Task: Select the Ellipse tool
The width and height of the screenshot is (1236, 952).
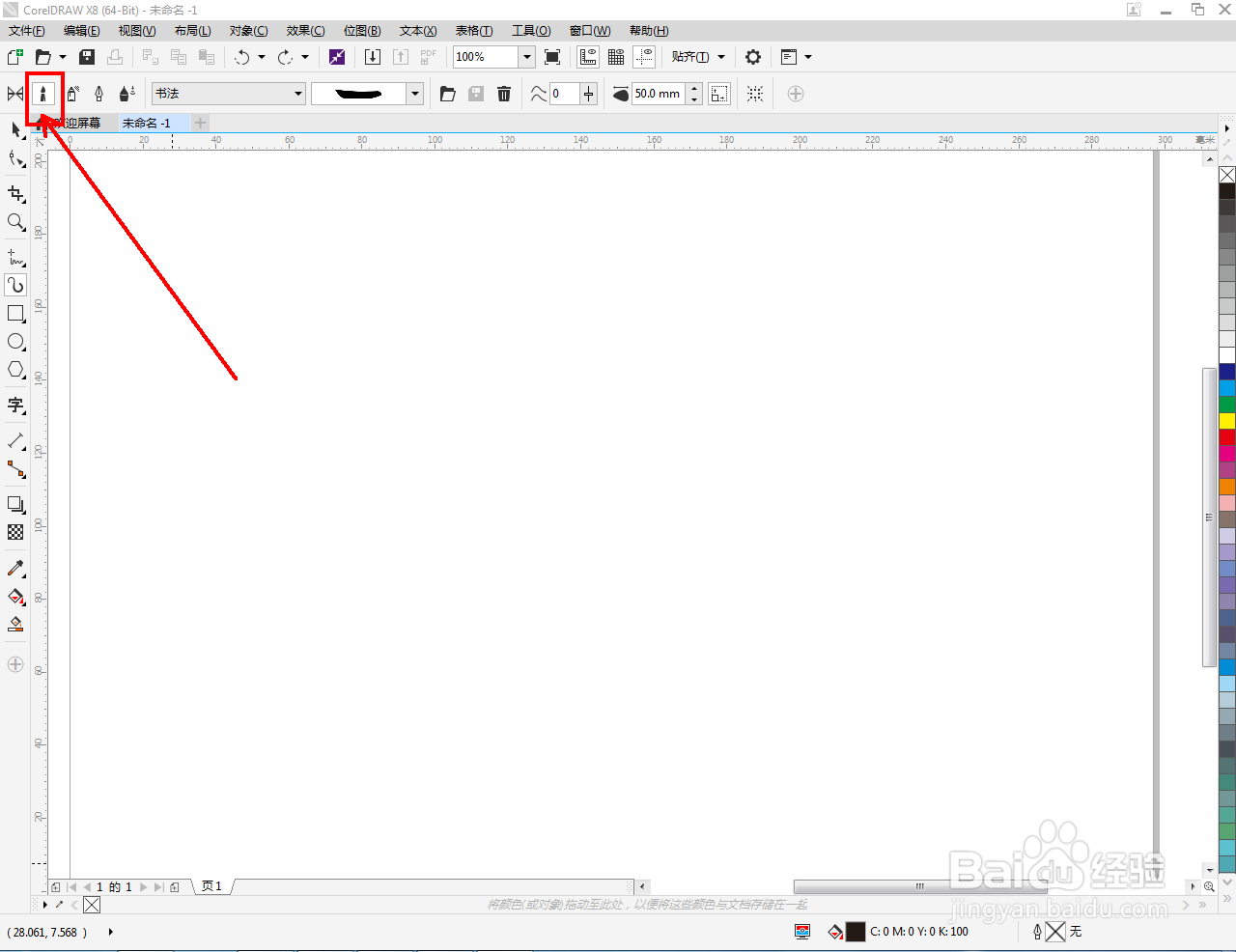Action: 15,342
